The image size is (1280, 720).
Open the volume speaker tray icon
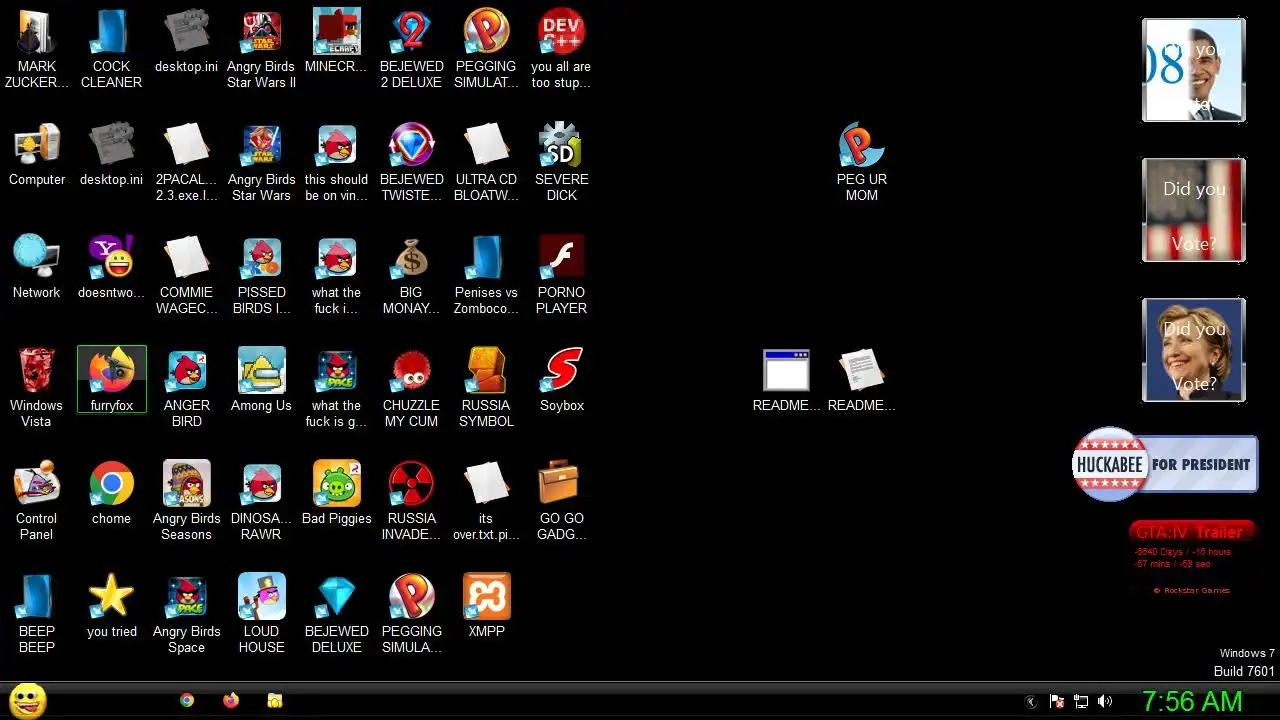click(1105, 702)
